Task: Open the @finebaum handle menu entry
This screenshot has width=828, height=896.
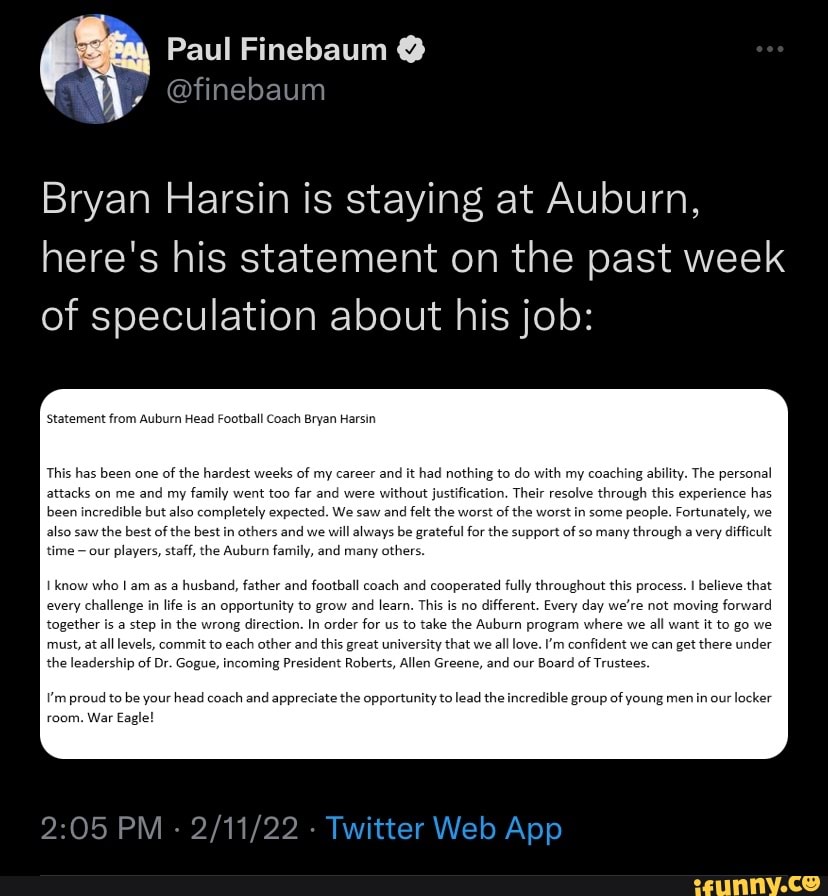Action: coord(246,90)
